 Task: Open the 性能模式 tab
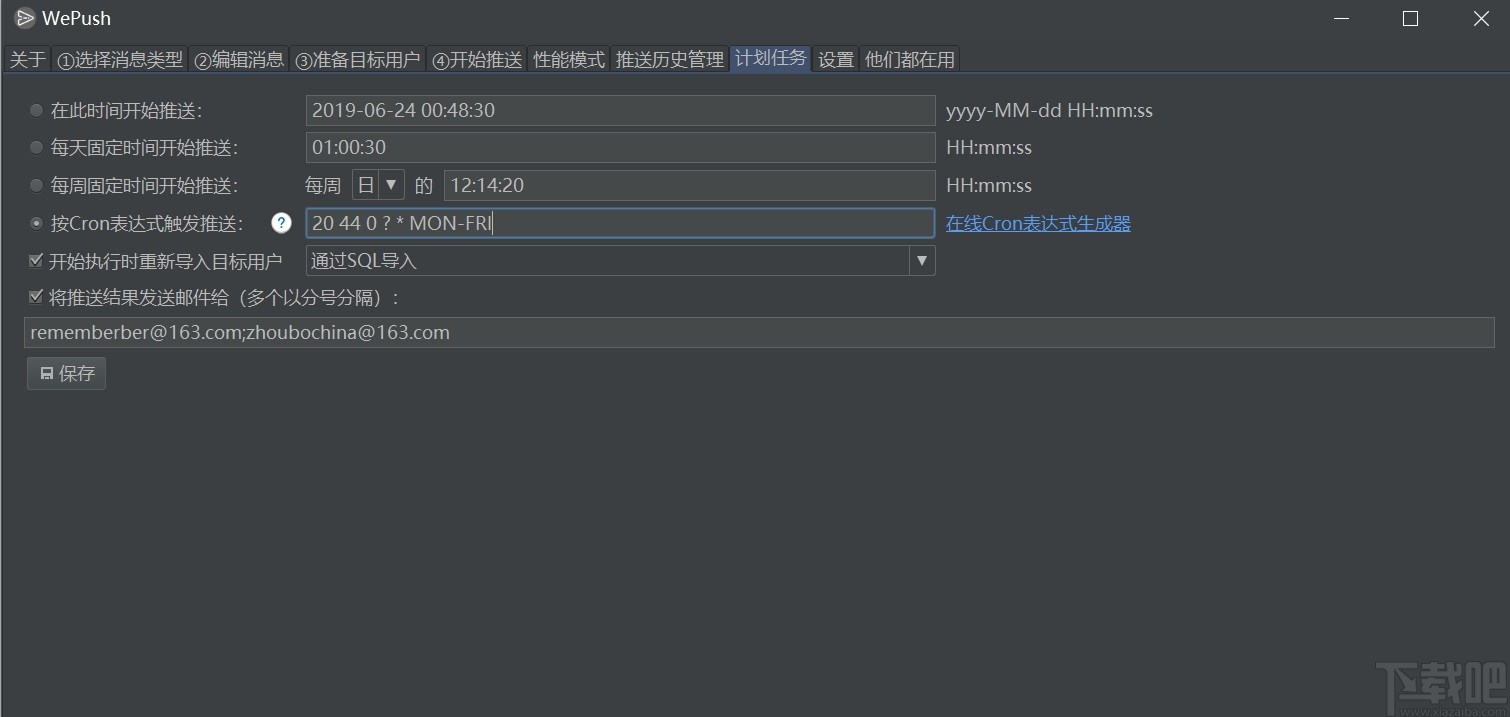pyautogui.click(x=568, y=59)
